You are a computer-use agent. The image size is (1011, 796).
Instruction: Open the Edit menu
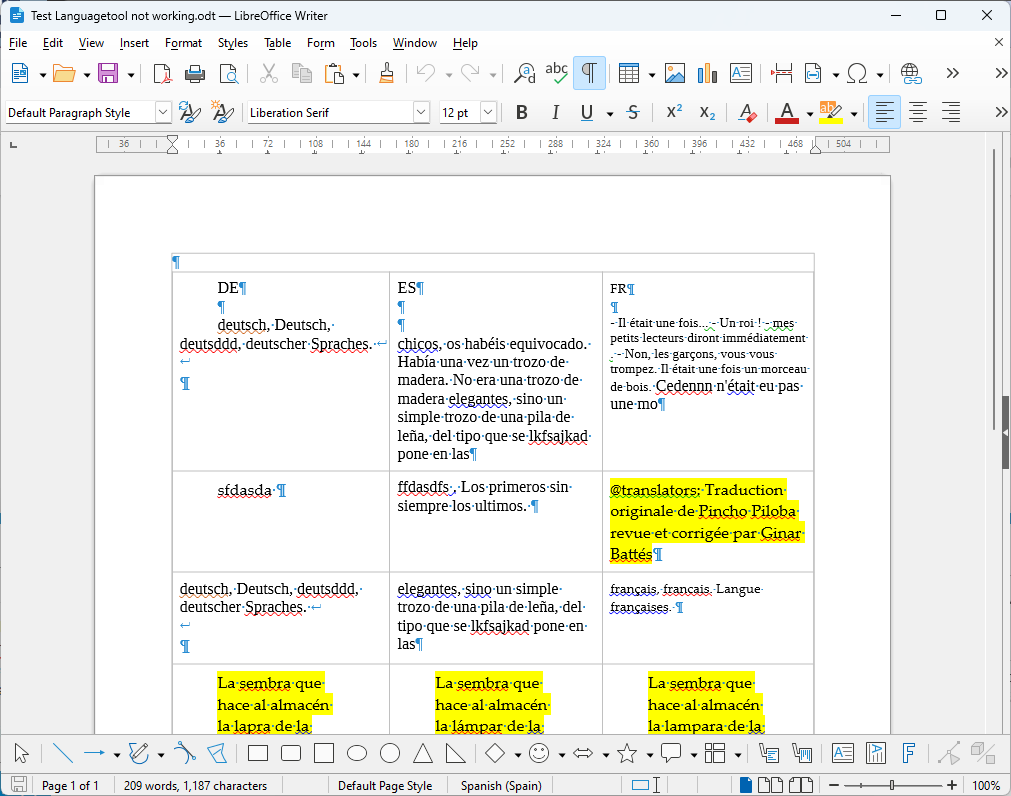(52, 43)
